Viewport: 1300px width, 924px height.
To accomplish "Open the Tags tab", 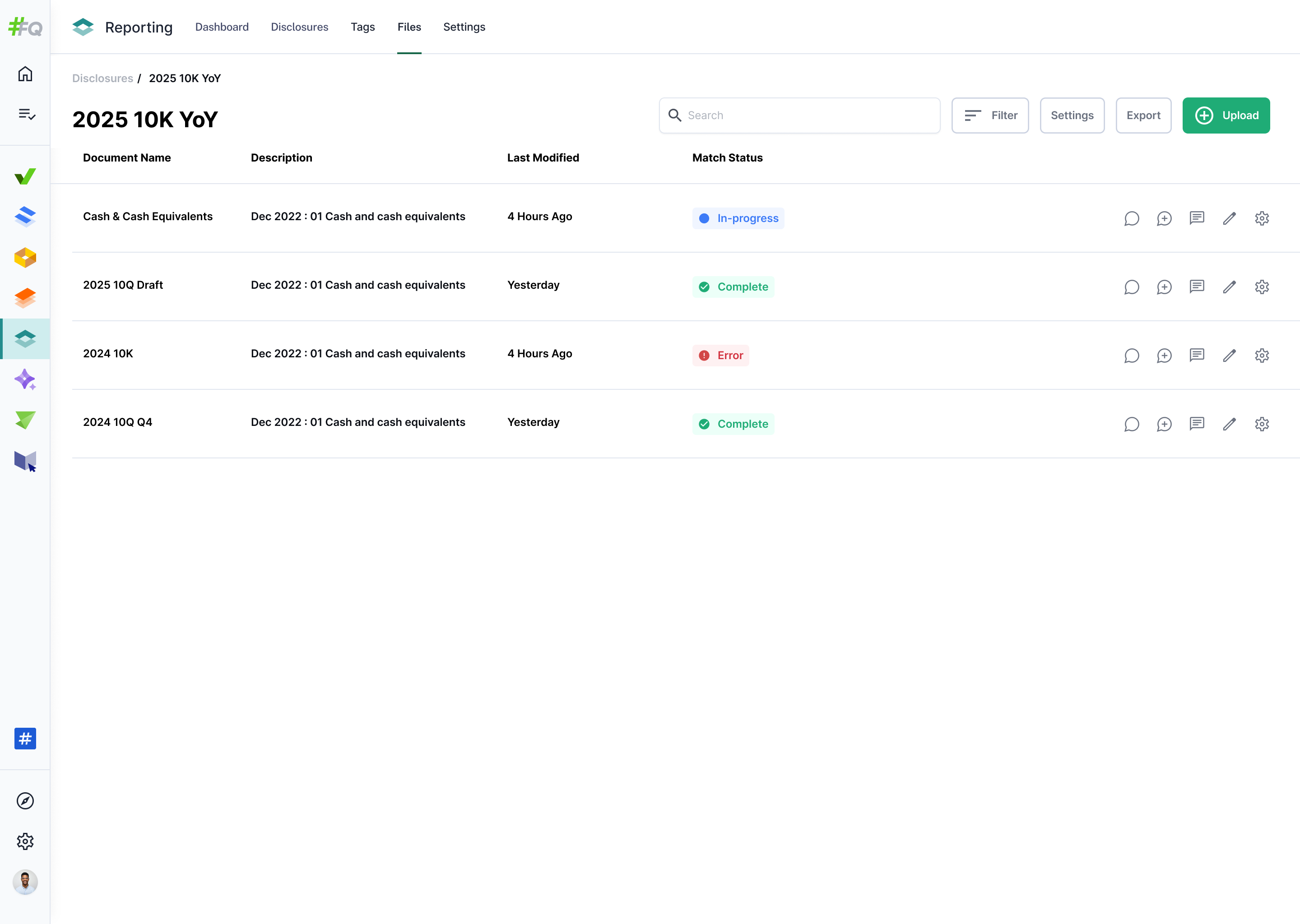I will 362,27.
